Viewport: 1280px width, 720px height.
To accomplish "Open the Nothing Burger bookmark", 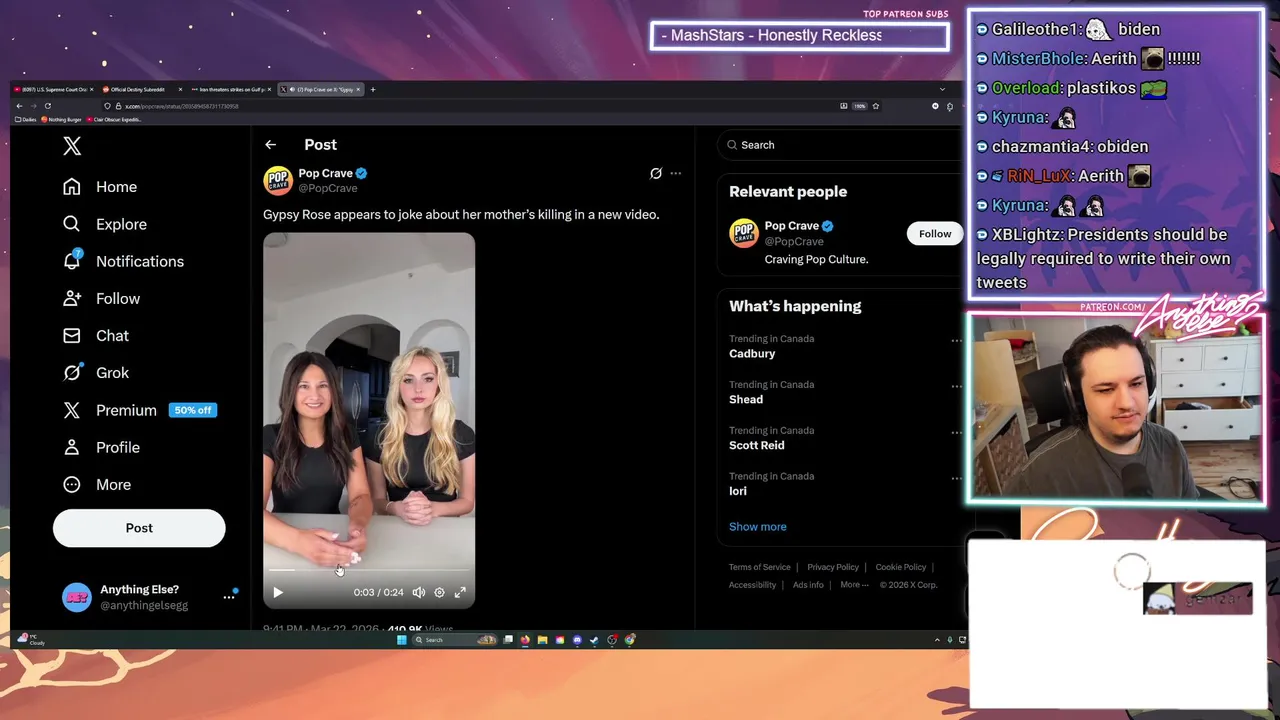I will click(62, 119).
